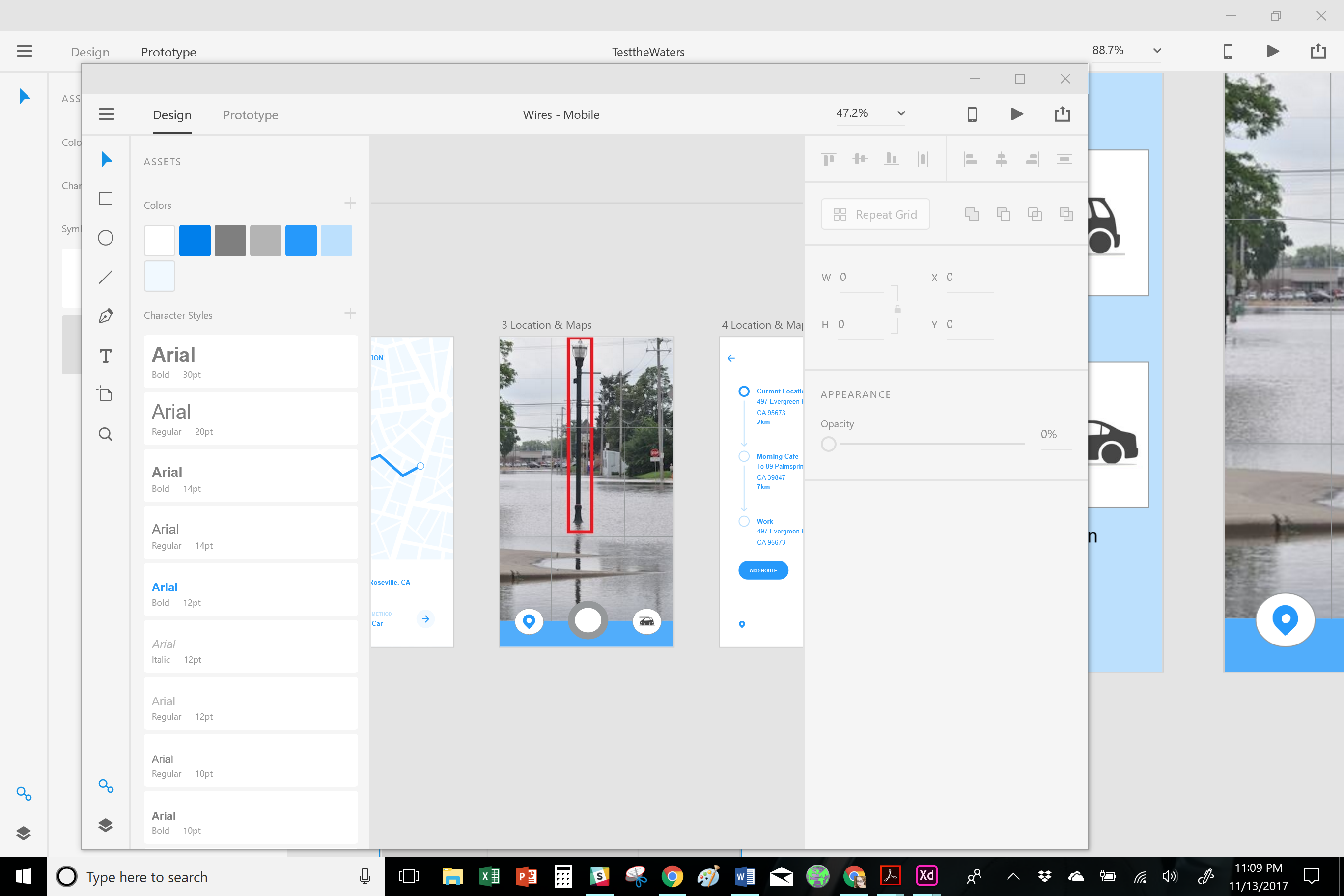Switch to the Prototype tab in Wires
1344x896 pixels.
(251, 115)
